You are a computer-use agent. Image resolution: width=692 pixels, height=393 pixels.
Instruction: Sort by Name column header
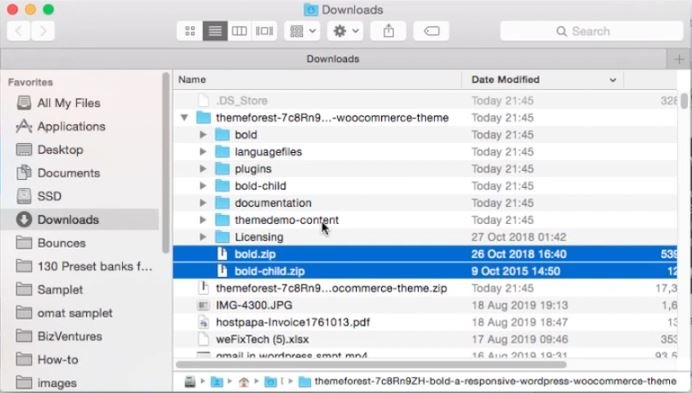[317, 79]
